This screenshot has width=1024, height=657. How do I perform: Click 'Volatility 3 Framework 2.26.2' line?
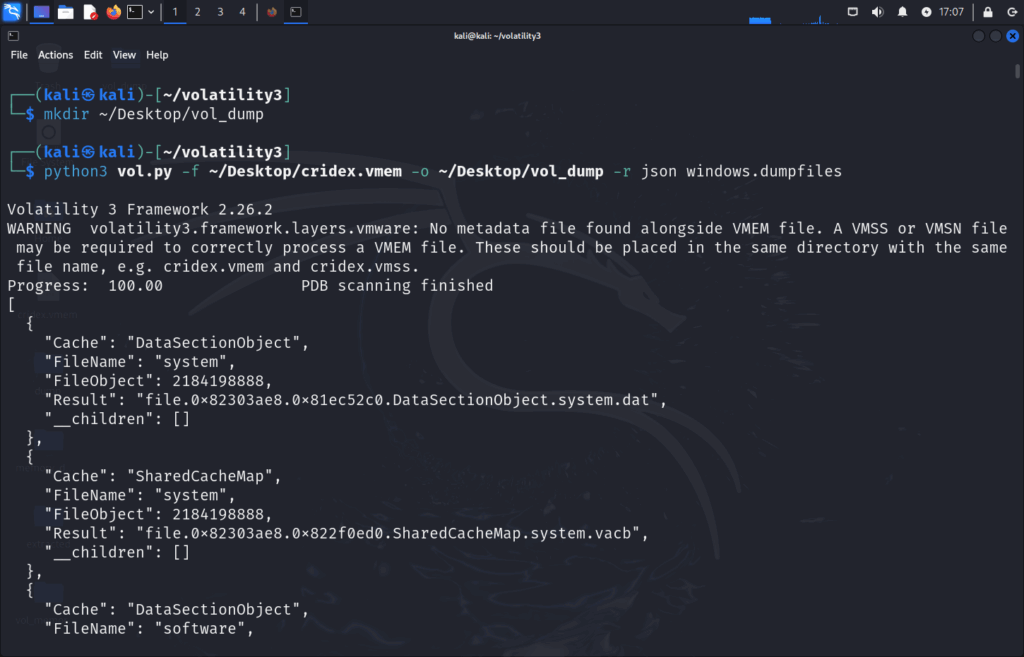point(140,210)
